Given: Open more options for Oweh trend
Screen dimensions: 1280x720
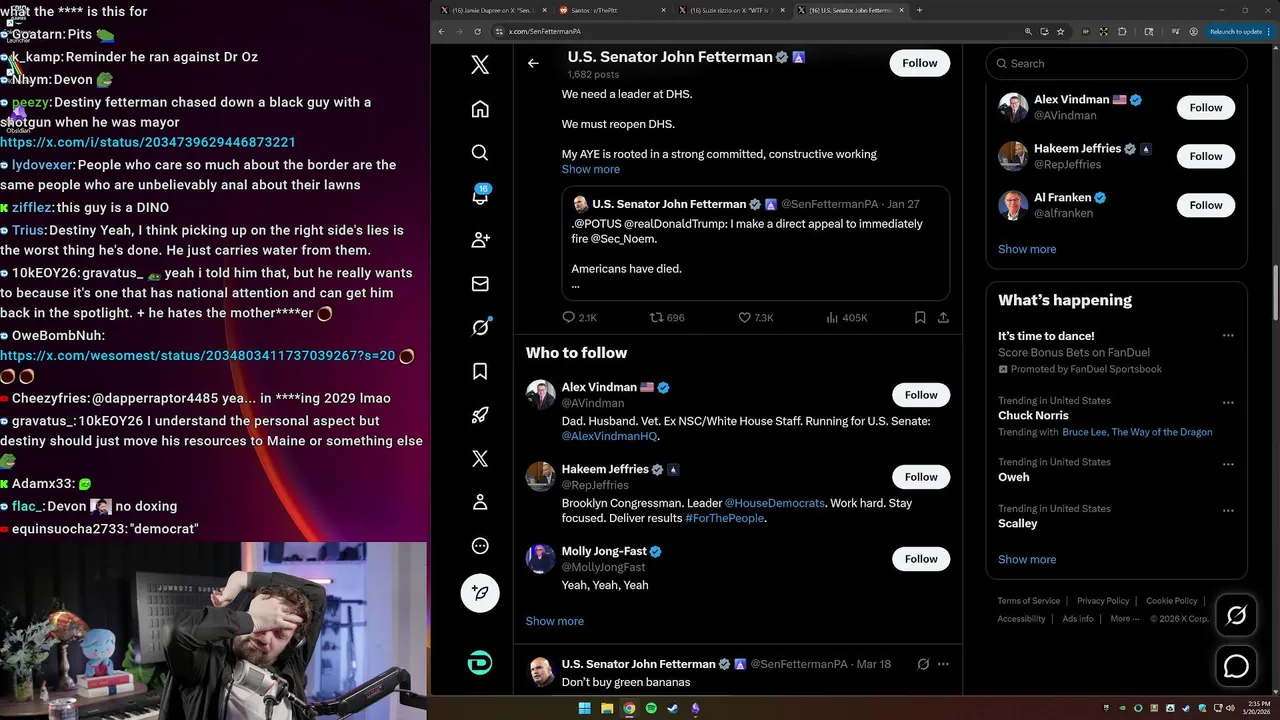Looking at the screenshot, I should [x=1228, y=465].
